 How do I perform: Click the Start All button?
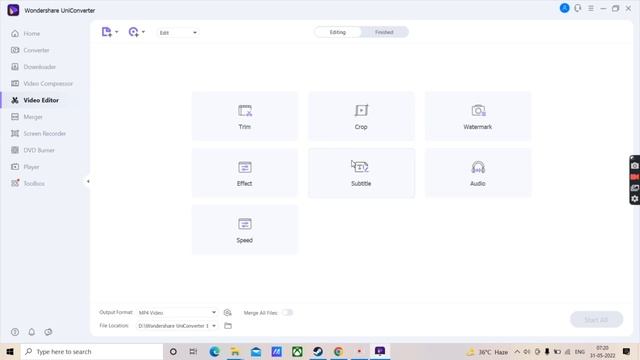(596, 320)
